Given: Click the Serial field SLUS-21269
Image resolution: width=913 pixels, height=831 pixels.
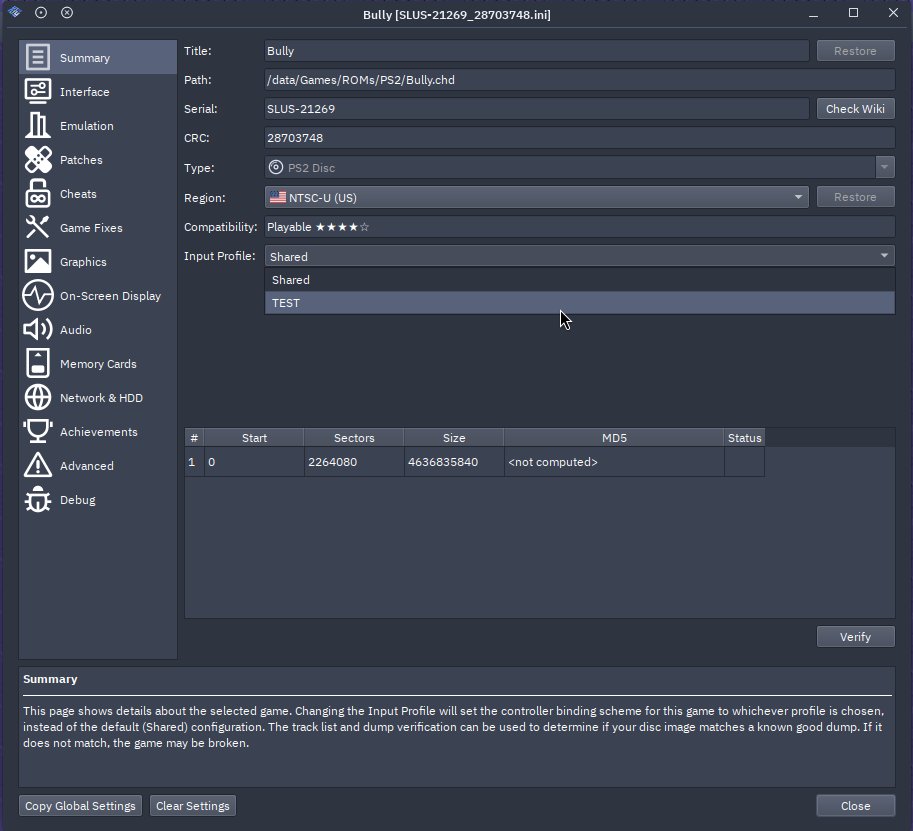Looking at the screenshot, I should click(536, 109).
